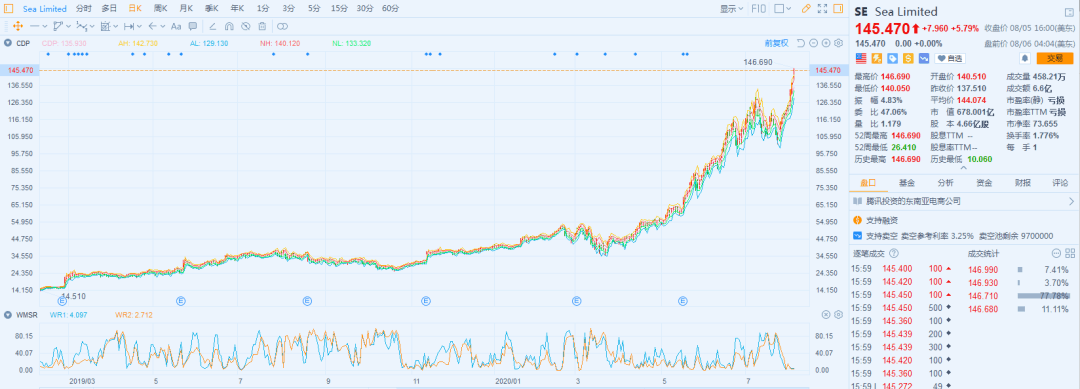The image size is (1080, 389).
Task: Click the 逐笔成交 help question icon
Action: (893, 253)
